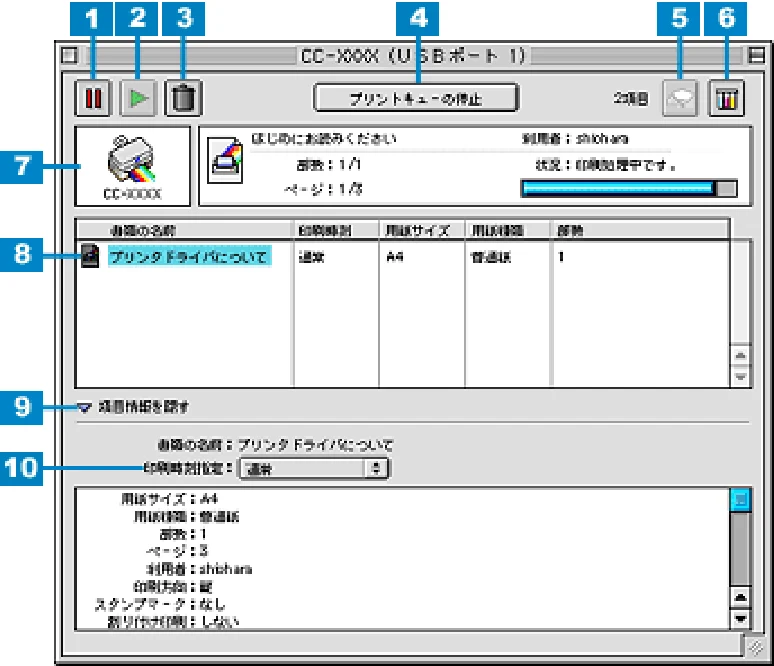Click the 書類の名前 column header

pos(185,230)
